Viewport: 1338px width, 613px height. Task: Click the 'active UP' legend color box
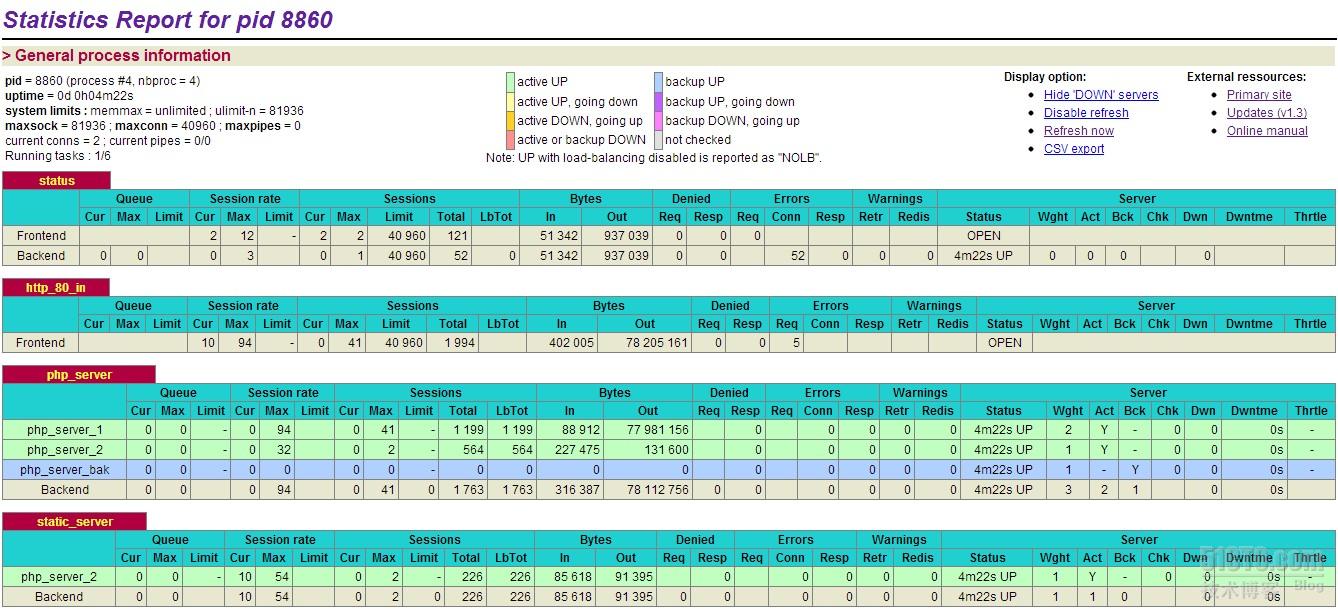coord(511,82)
